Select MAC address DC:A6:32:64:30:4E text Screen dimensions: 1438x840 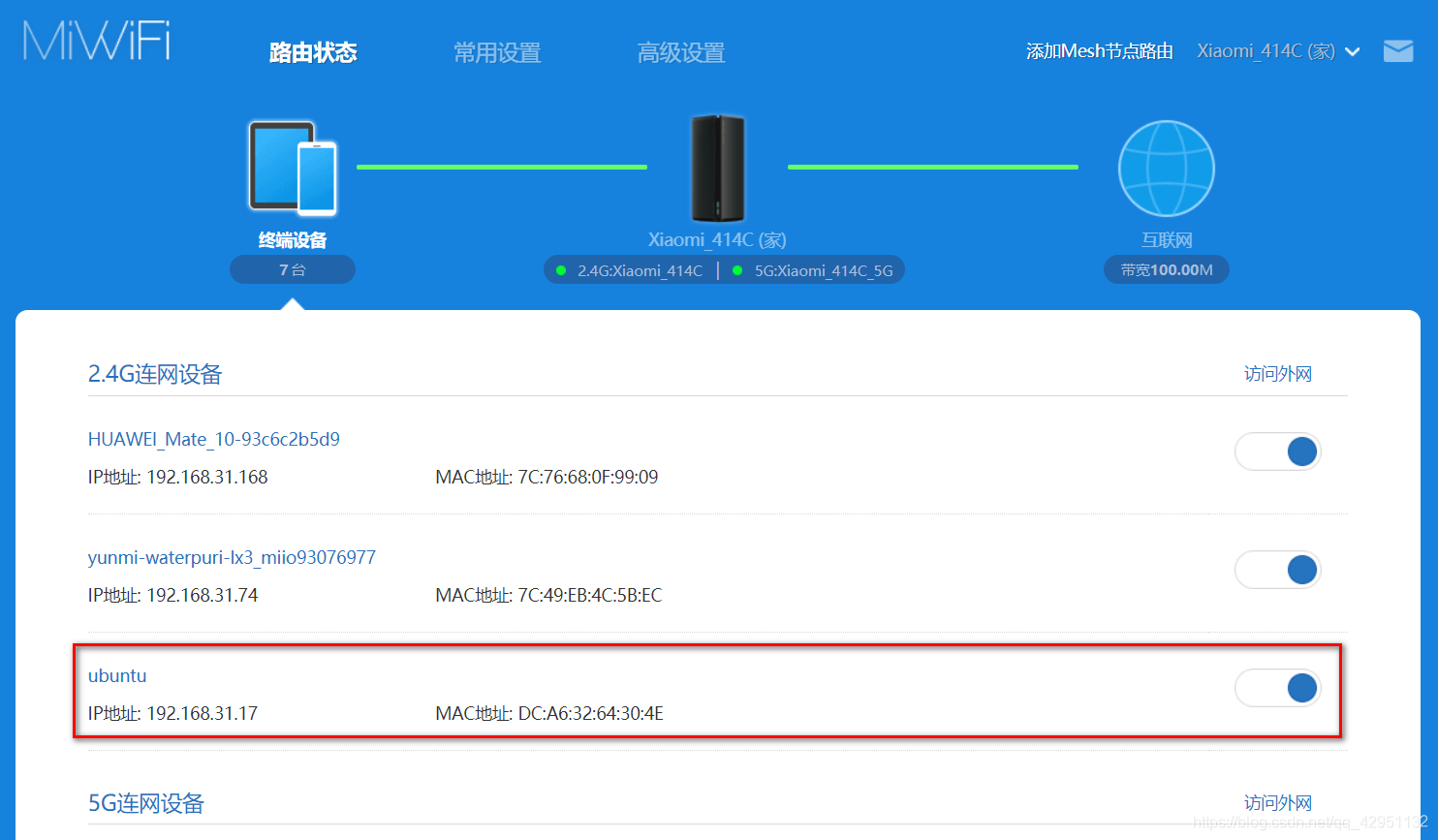click(591, 713)
